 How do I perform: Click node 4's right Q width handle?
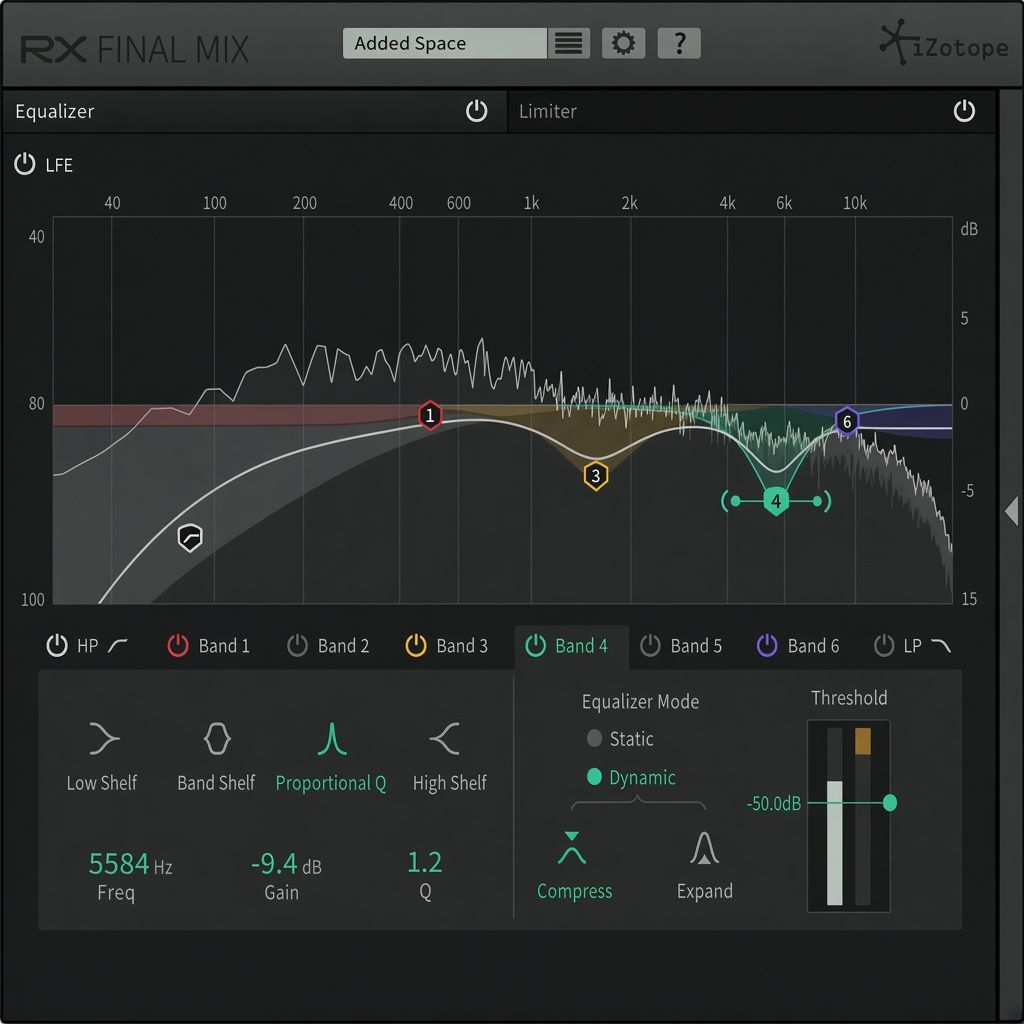click(x=817, y=501)
